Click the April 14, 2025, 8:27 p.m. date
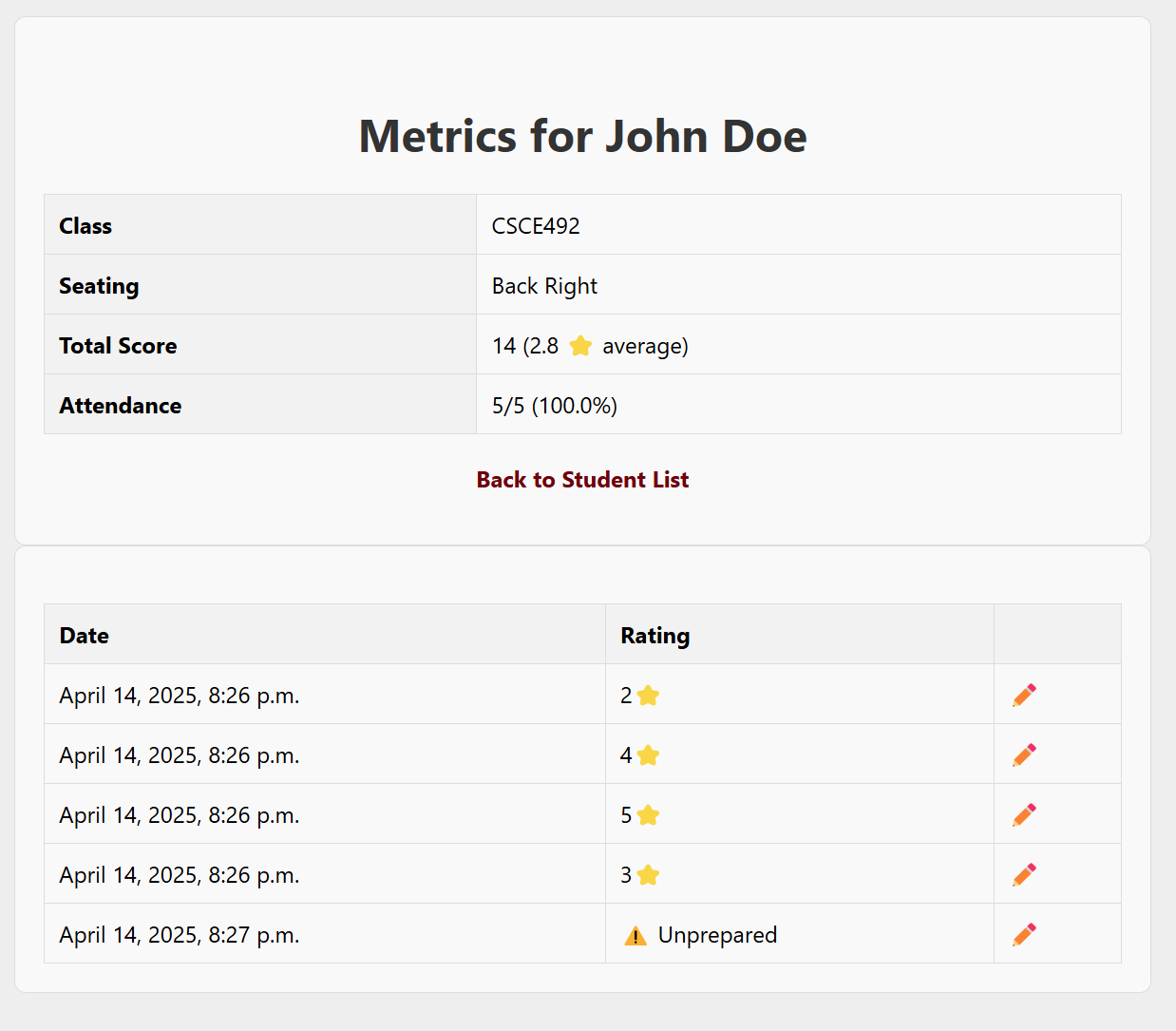 180,935
